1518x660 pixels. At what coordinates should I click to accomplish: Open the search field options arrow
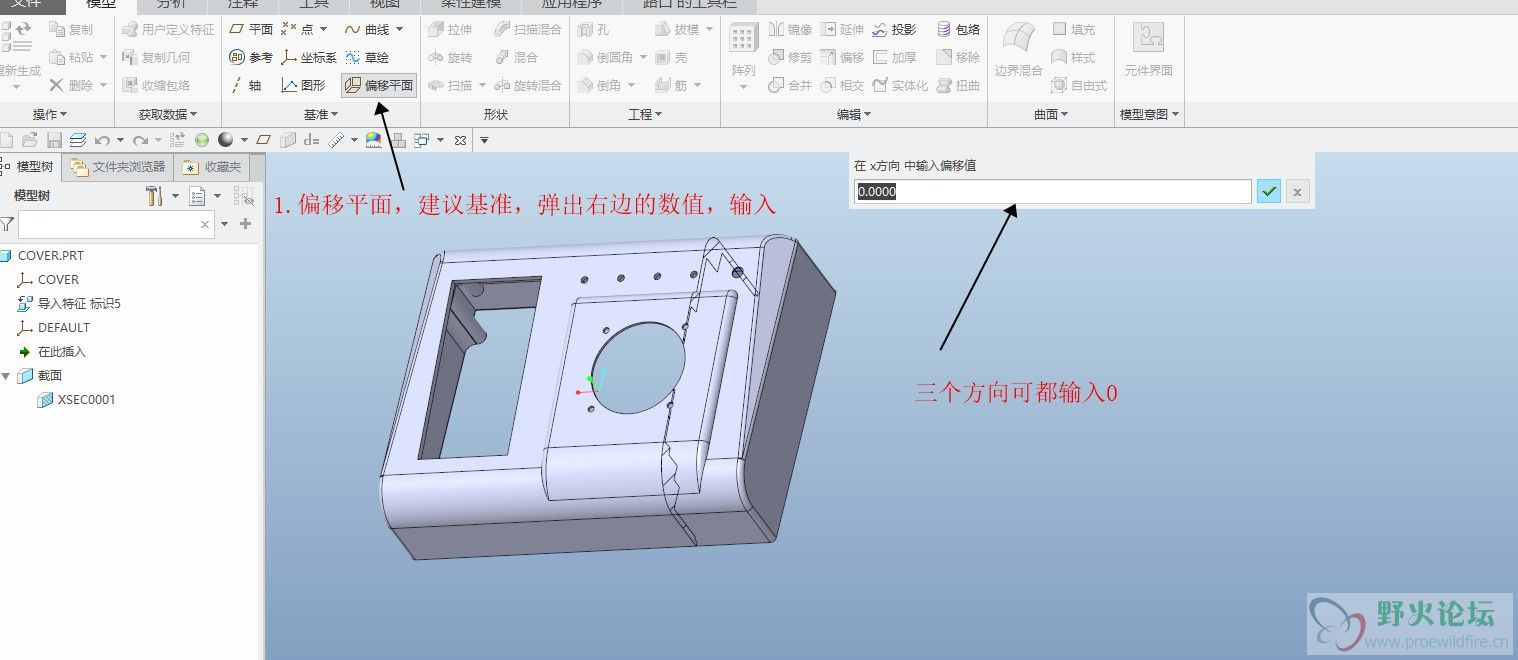point(225,224)
